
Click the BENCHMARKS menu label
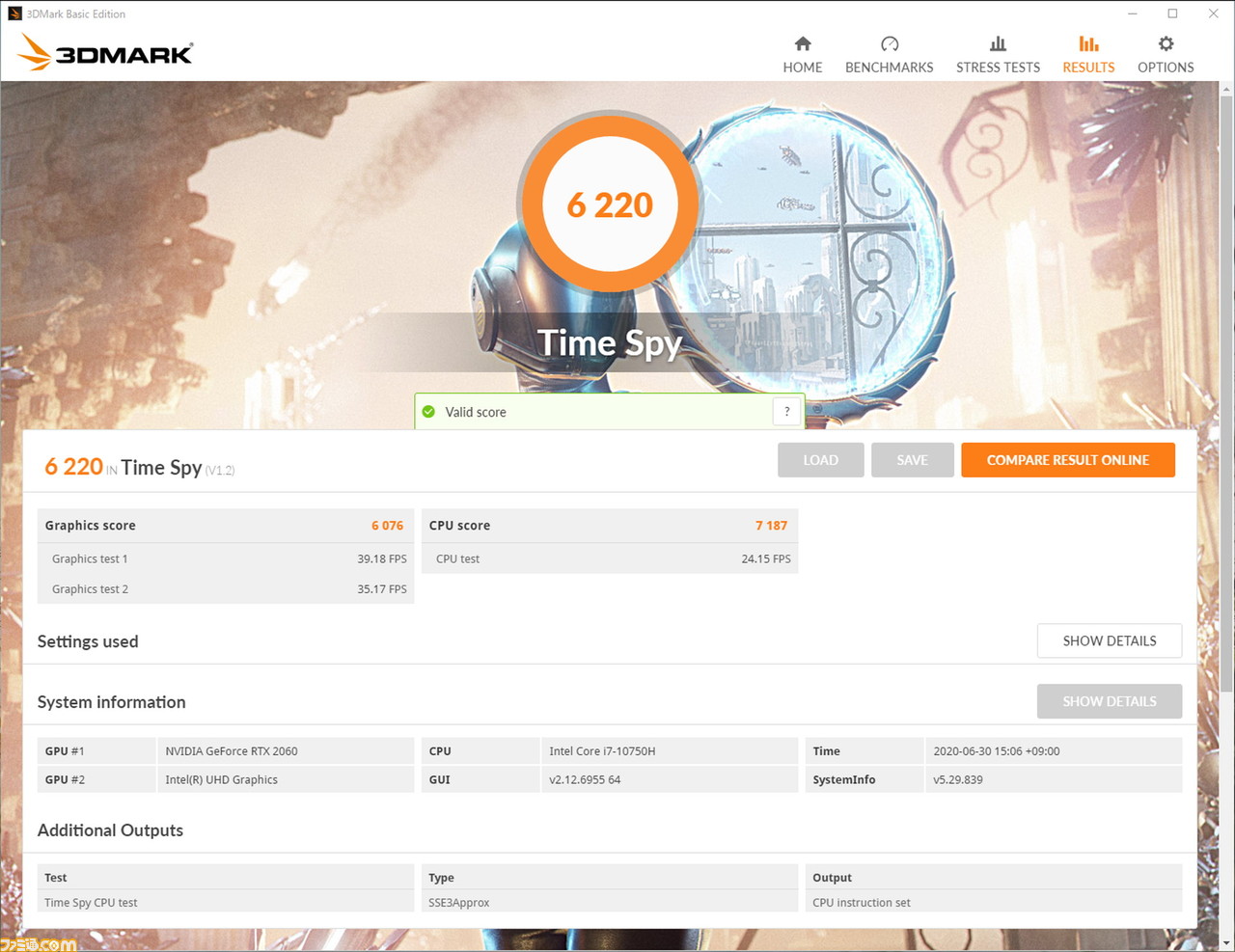coord(890,68)
